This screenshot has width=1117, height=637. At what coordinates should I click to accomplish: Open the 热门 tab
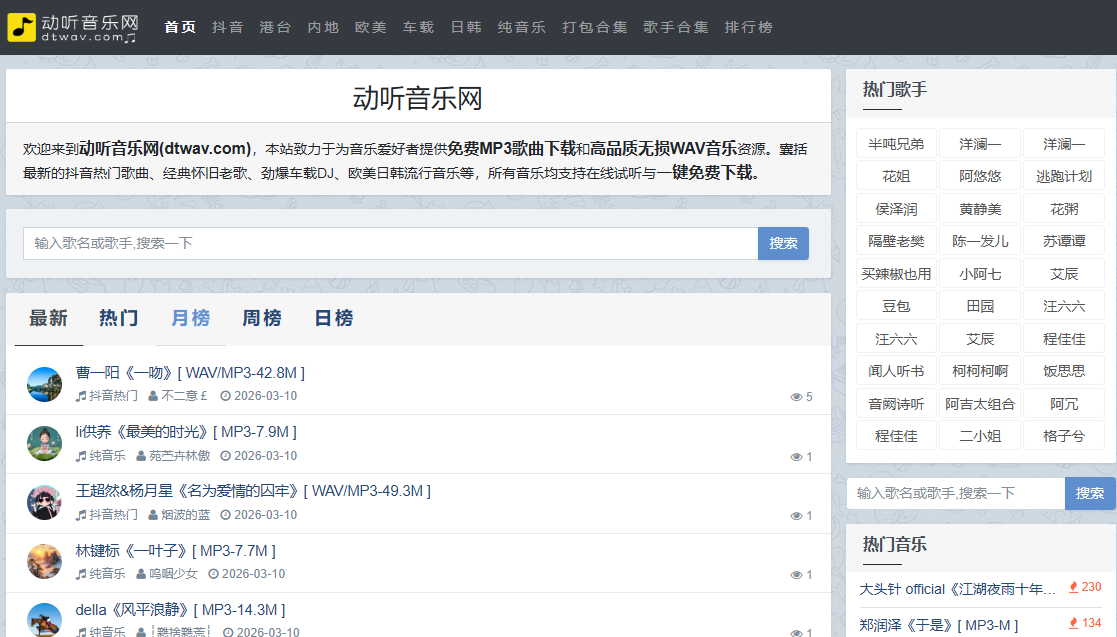(x=119, y=318)
